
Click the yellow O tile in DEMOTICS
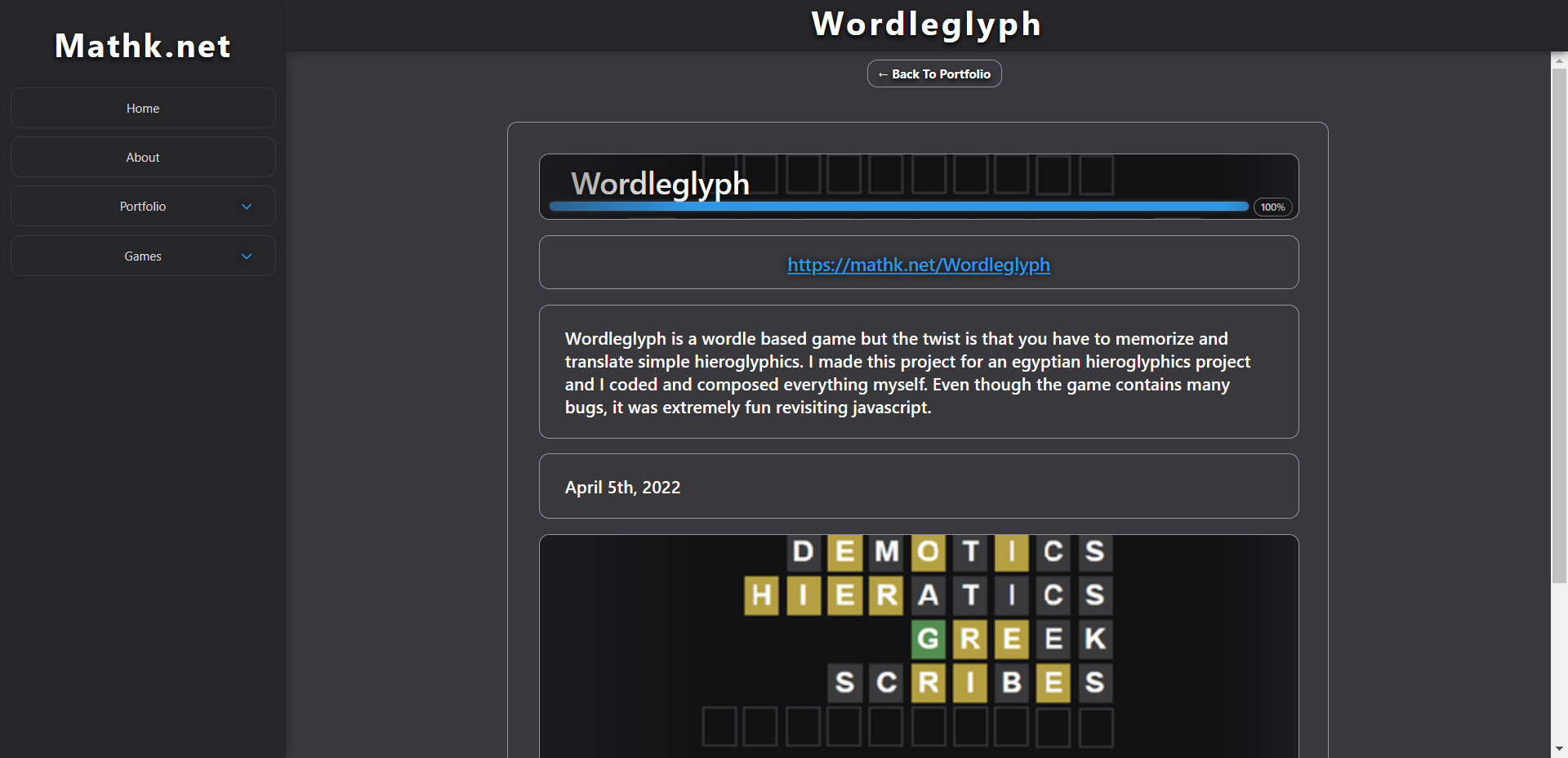click(929, 552)
